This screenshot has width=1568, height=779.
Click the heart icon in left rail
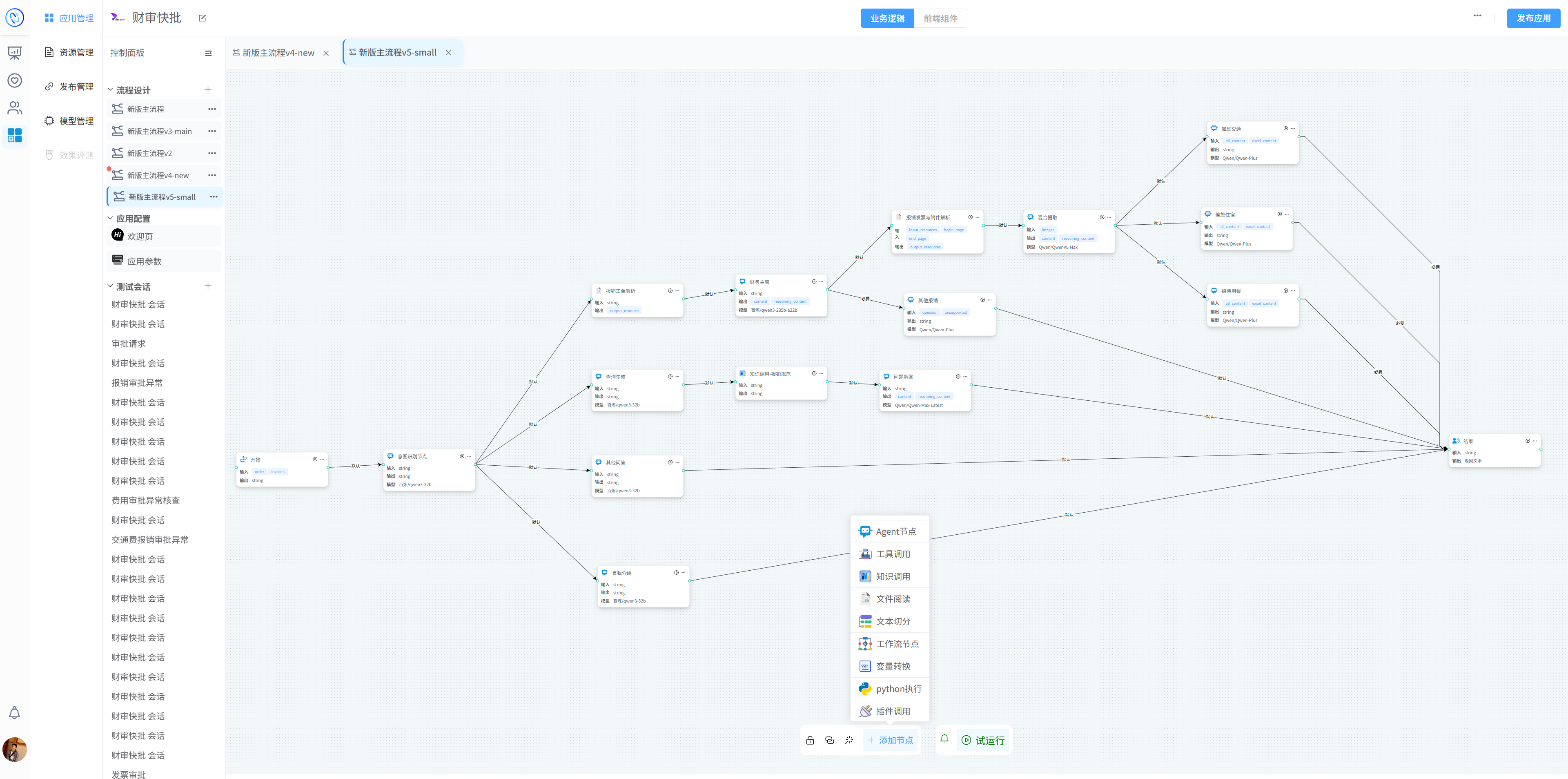coord(15,80)
